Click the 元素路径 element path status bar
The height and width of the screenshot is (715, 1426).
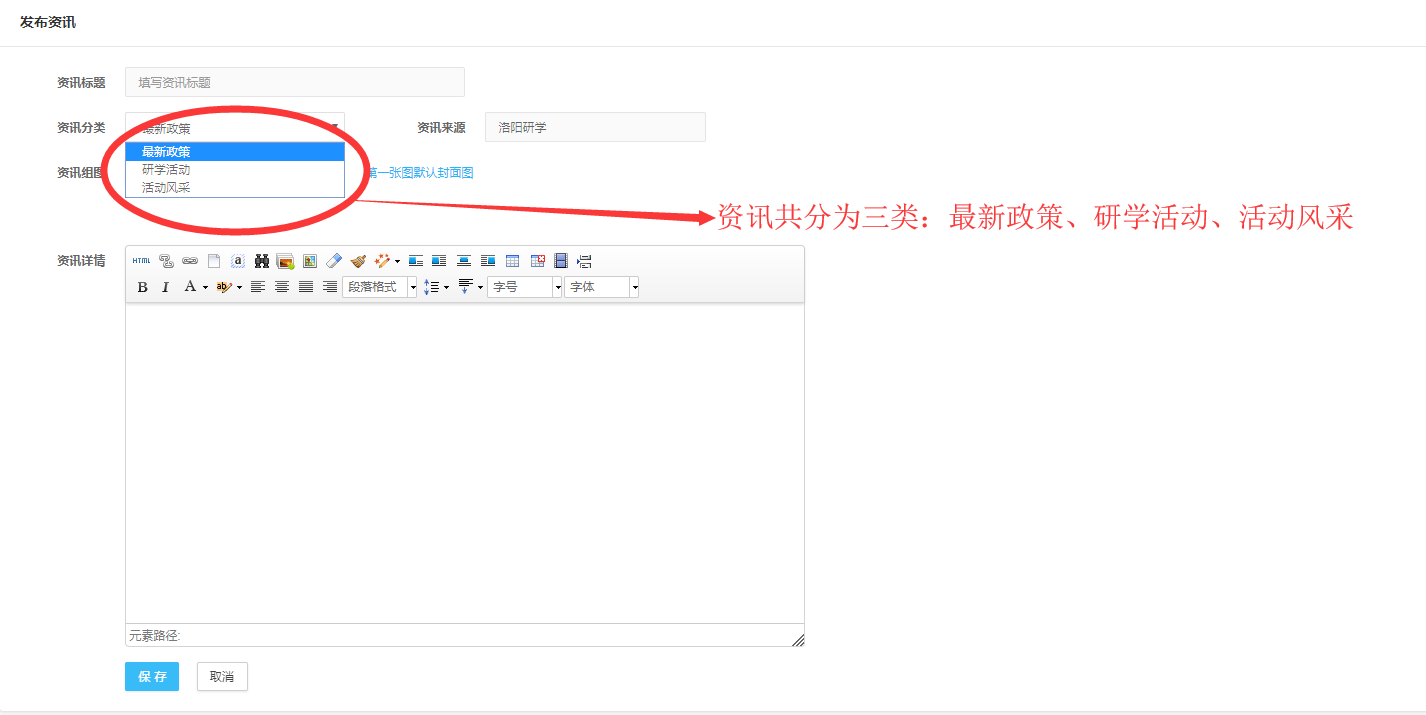[465, 635]
